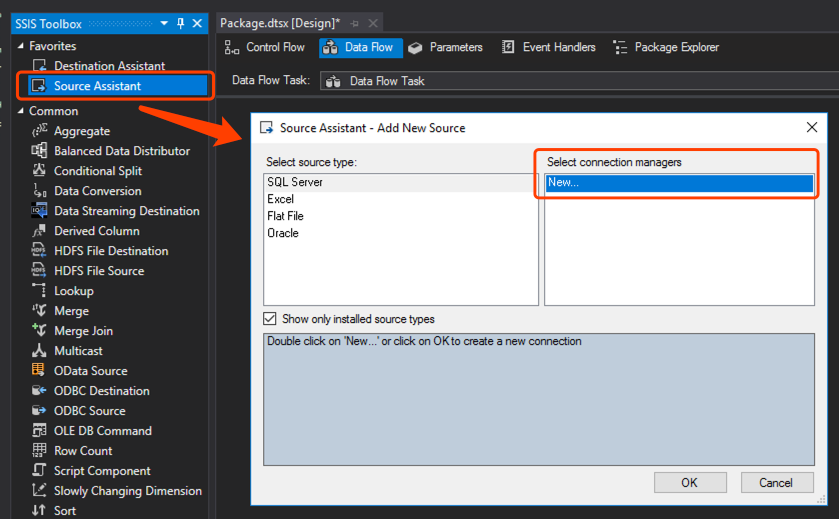Image resolution: width=839 pixels, height=519 pixels.
Task: Select the HDFS File Source icon
Action: coord(39,270)
